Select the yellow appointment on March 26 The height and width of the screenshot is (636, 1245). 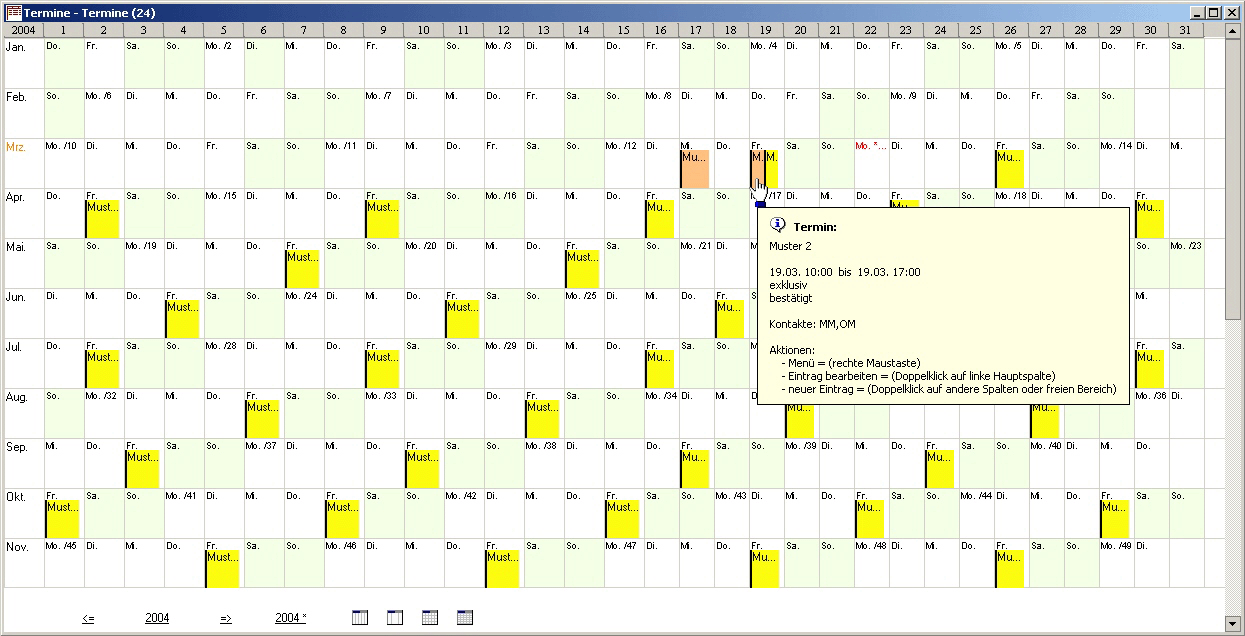pyautogui.click(x=1010, y=169)
